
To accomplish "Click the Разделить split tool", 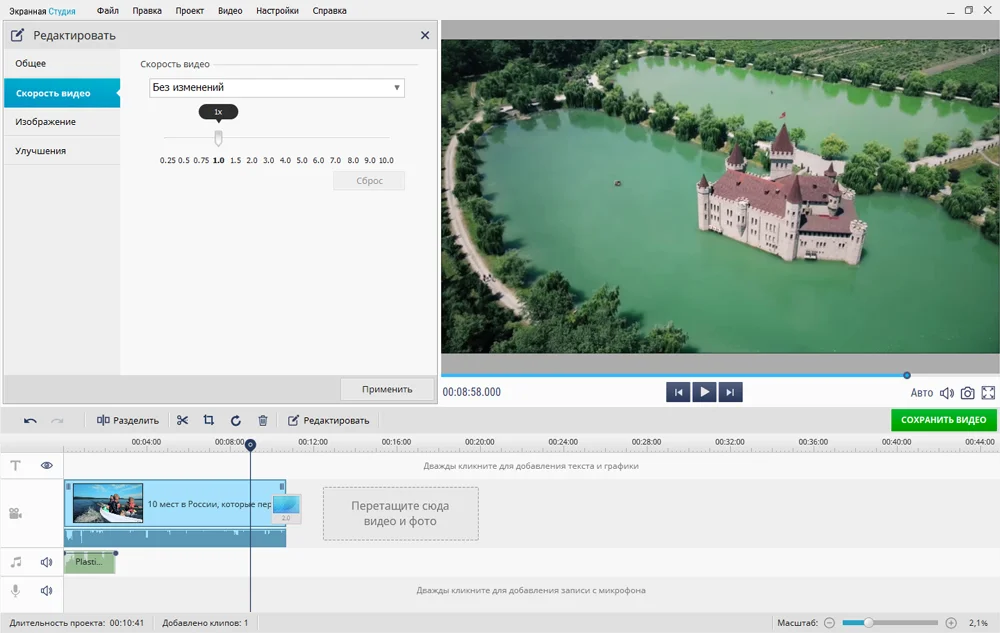I will [x=128, y=420].
